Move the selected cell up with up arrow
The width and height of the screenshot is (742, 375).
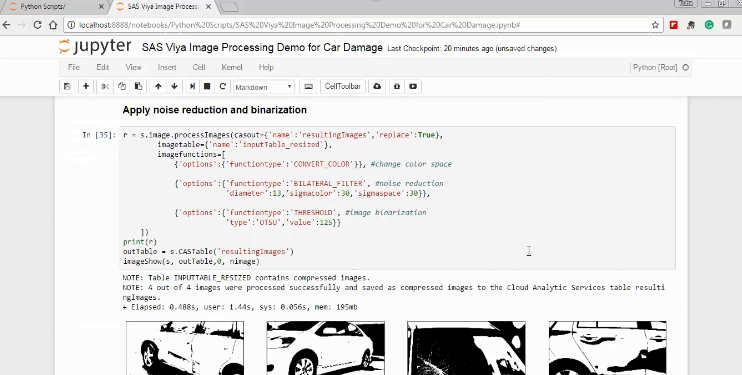point(158,86)
